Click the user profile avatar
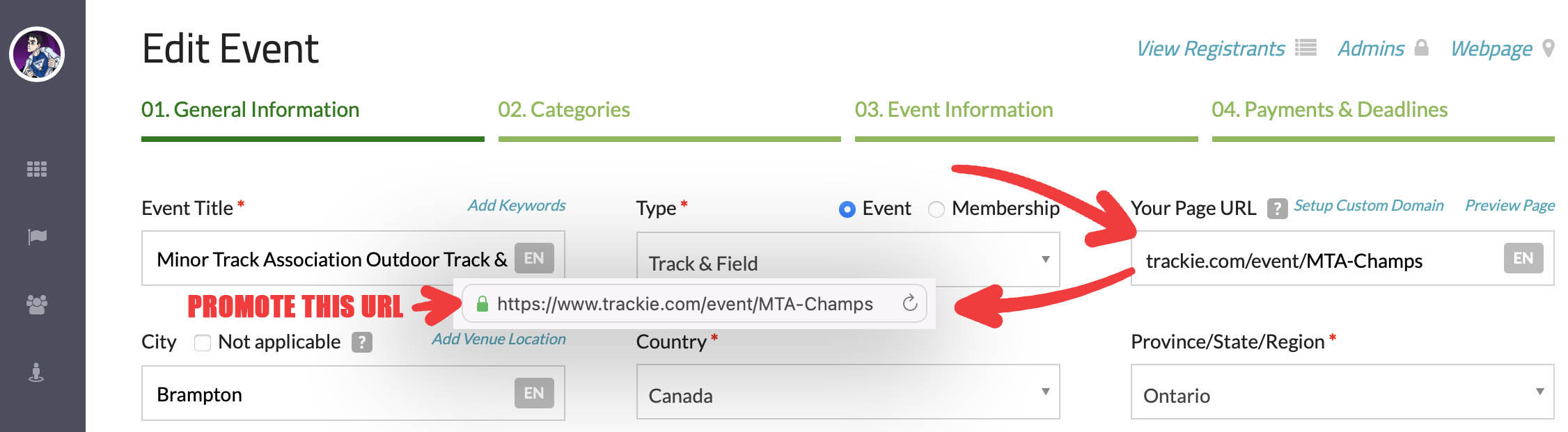 [x=37, y=54]
